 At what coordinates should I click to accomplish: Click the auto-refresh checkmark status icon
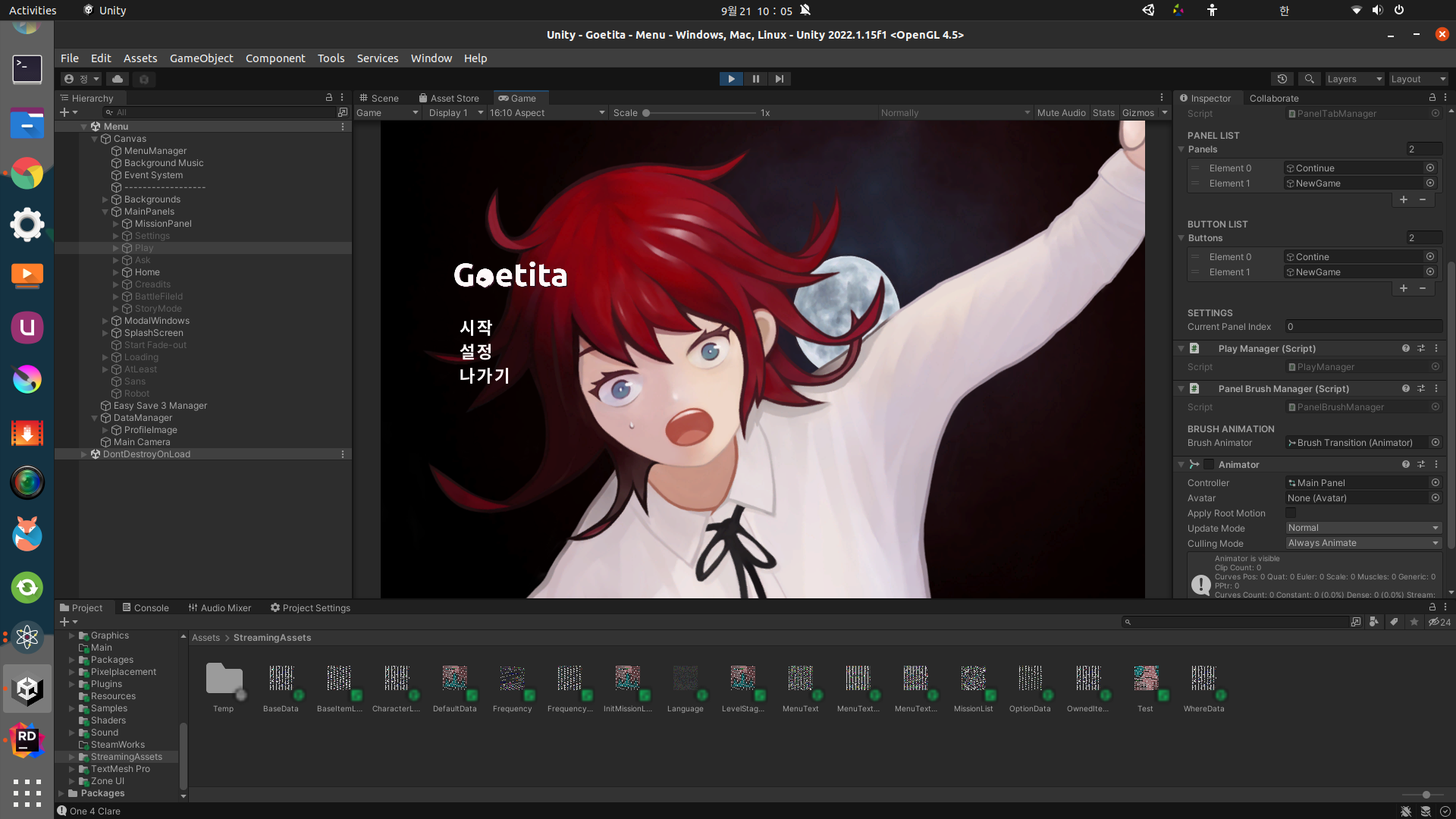point(1445,811)
